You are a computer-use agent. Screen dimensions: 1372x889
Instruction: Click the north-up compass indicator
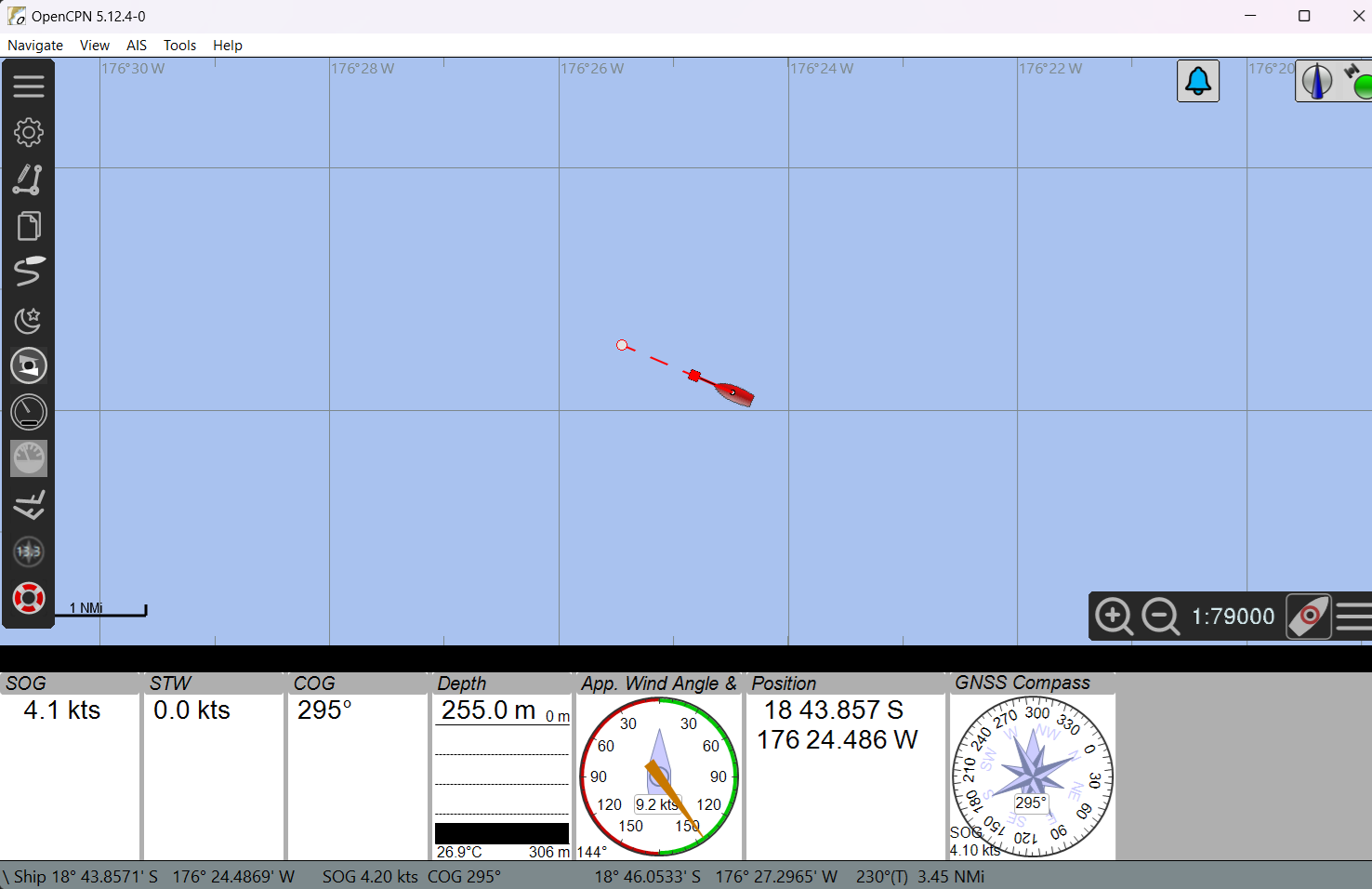[x=1317, y=82]
